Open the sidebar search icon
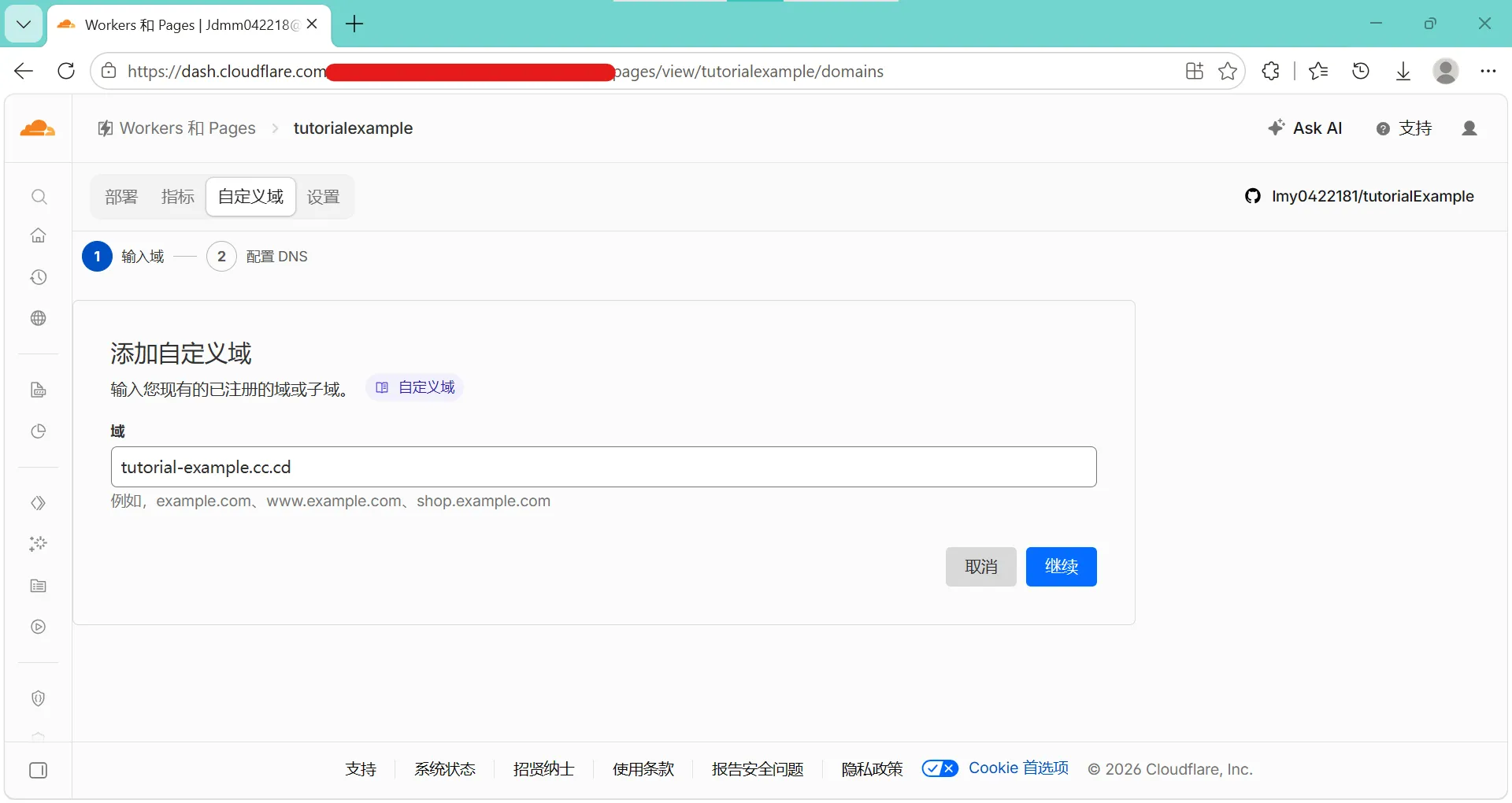 39,197
